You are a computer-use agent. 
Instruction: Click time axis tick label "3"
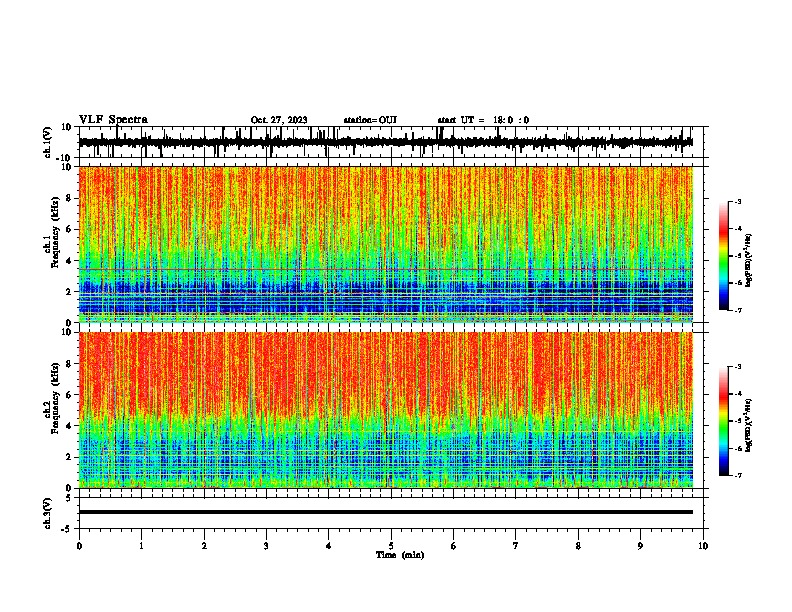click(266, 546)
